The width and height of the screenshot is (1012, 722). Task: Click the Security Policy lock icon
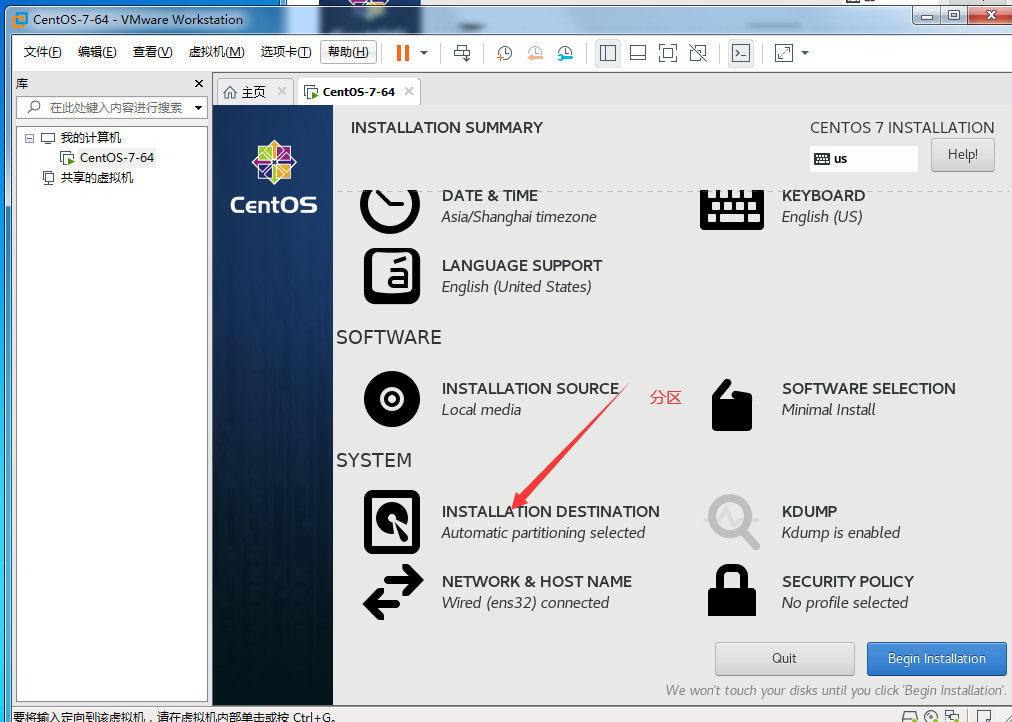732,590
